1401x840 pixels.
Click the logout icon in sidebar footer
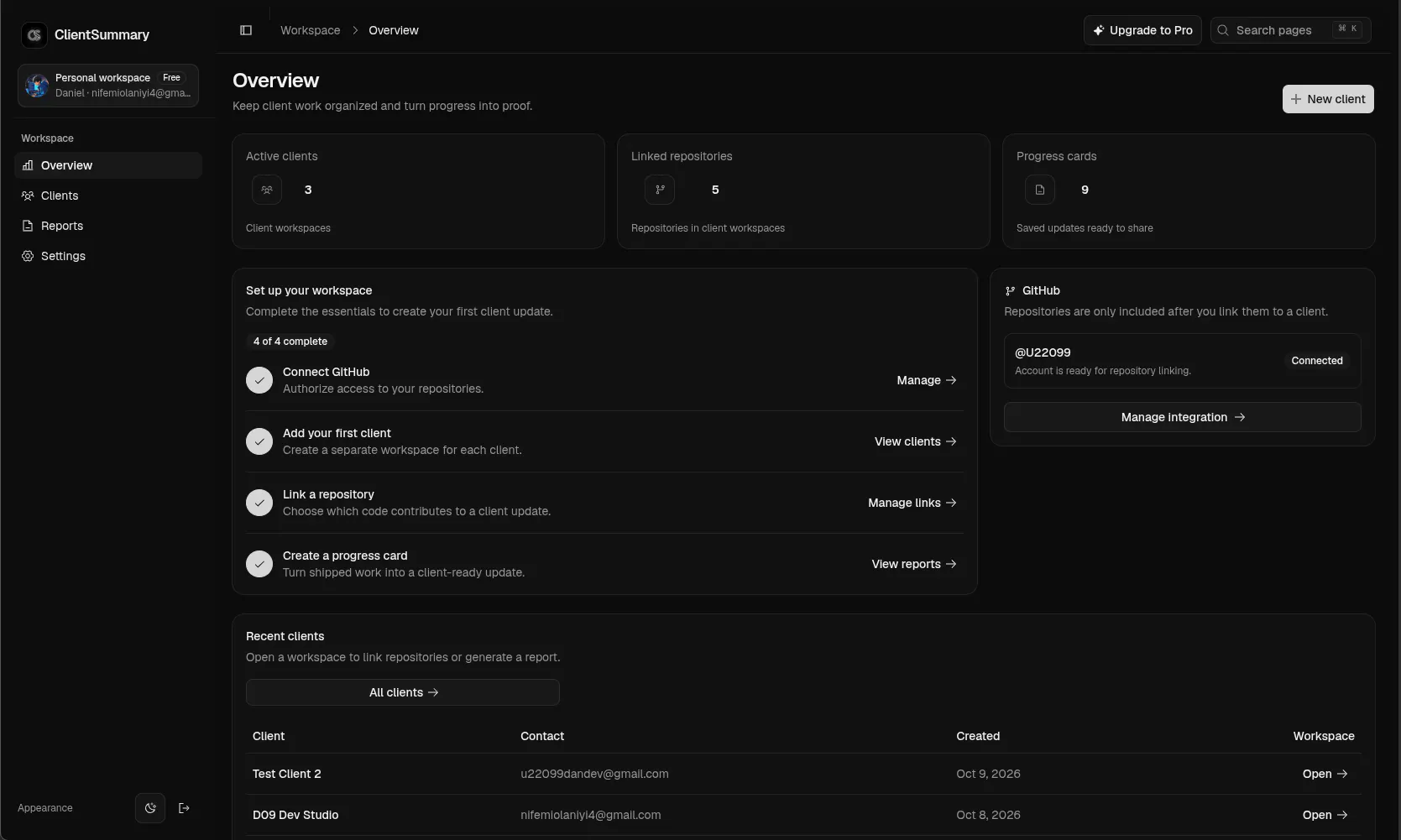coord(184,808)
